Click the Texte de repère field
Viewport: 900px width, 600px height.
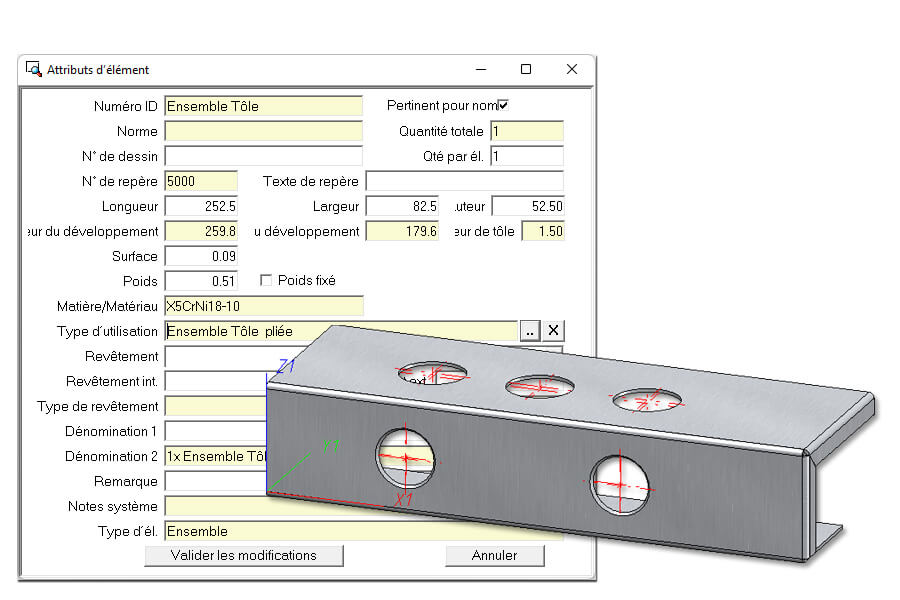(465, 181)
